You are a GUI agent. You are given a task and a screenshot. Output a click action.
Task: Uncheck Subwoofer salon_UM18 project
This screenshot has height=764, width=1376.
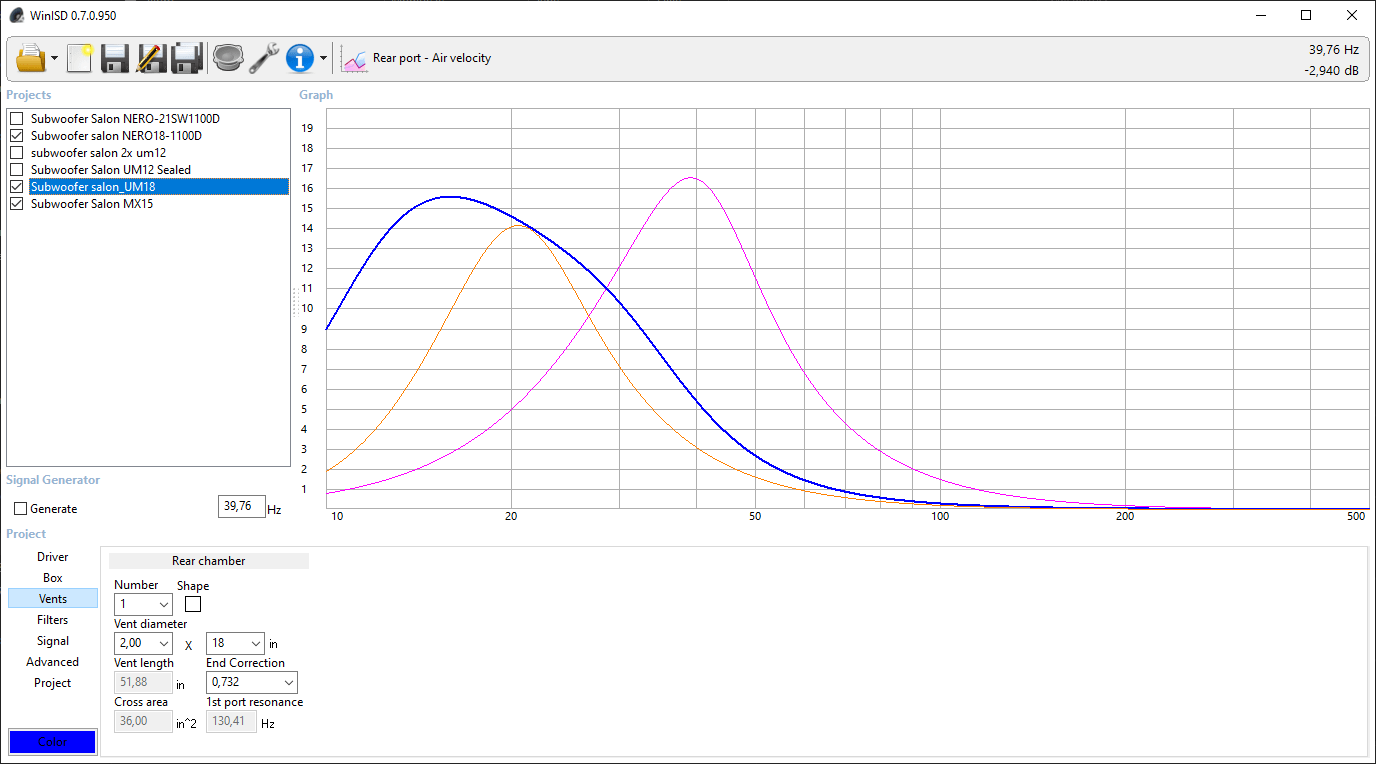click(17, 187)
